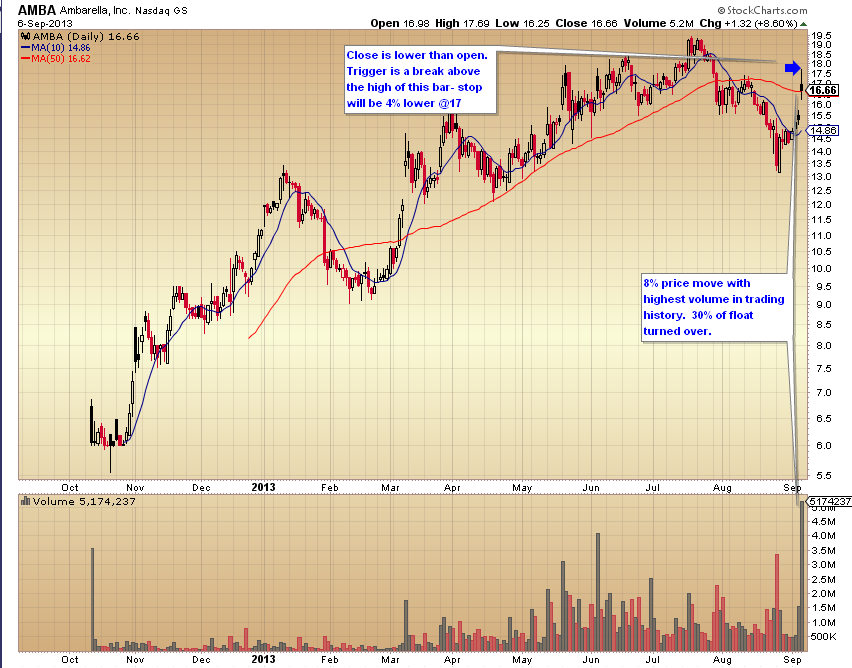Click the 500K volume axis label

[x=823, y=636]
